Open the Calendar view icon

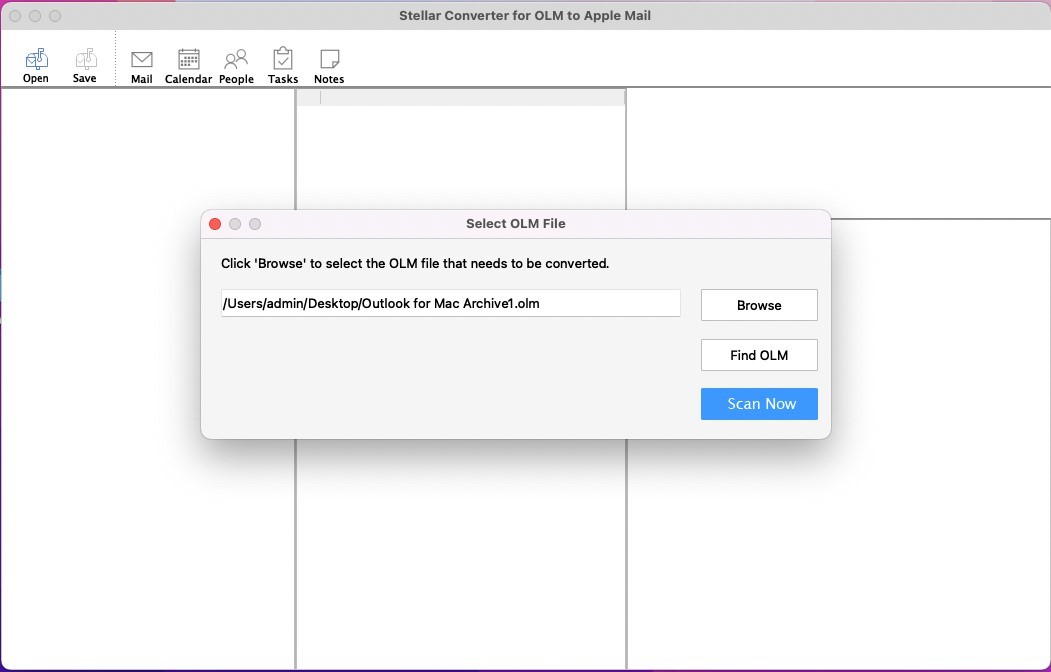click(188, 60)
